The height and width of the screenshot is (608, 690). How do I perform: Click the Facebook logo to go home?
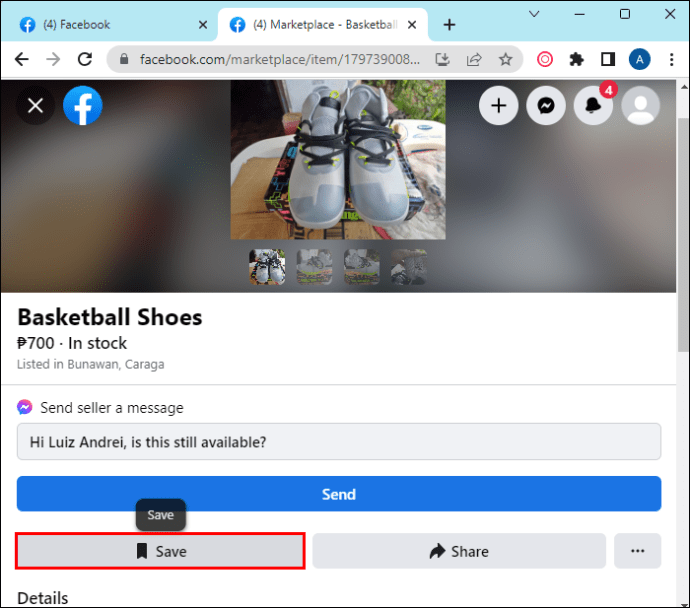[x=83, y=106]
